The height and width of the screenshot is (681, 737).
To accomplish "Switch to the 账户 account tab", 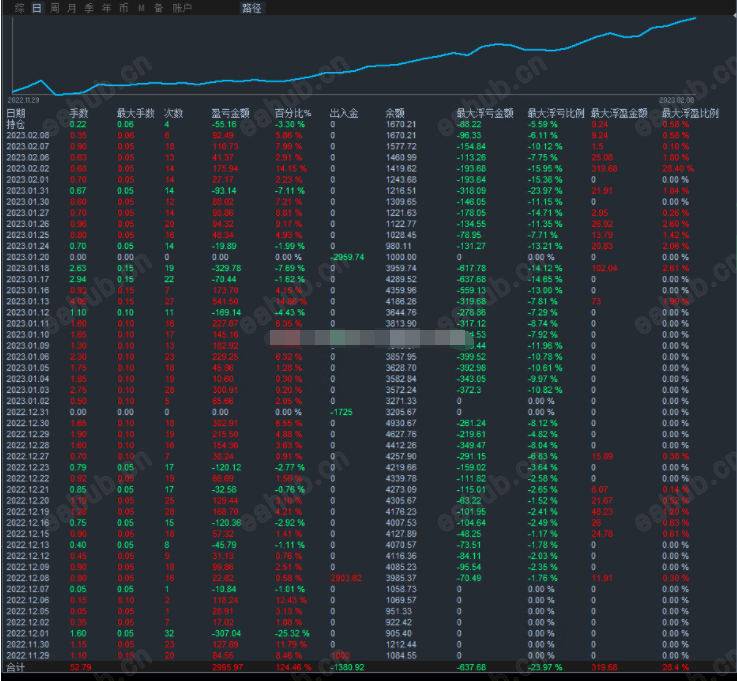I will click(182, 8).
